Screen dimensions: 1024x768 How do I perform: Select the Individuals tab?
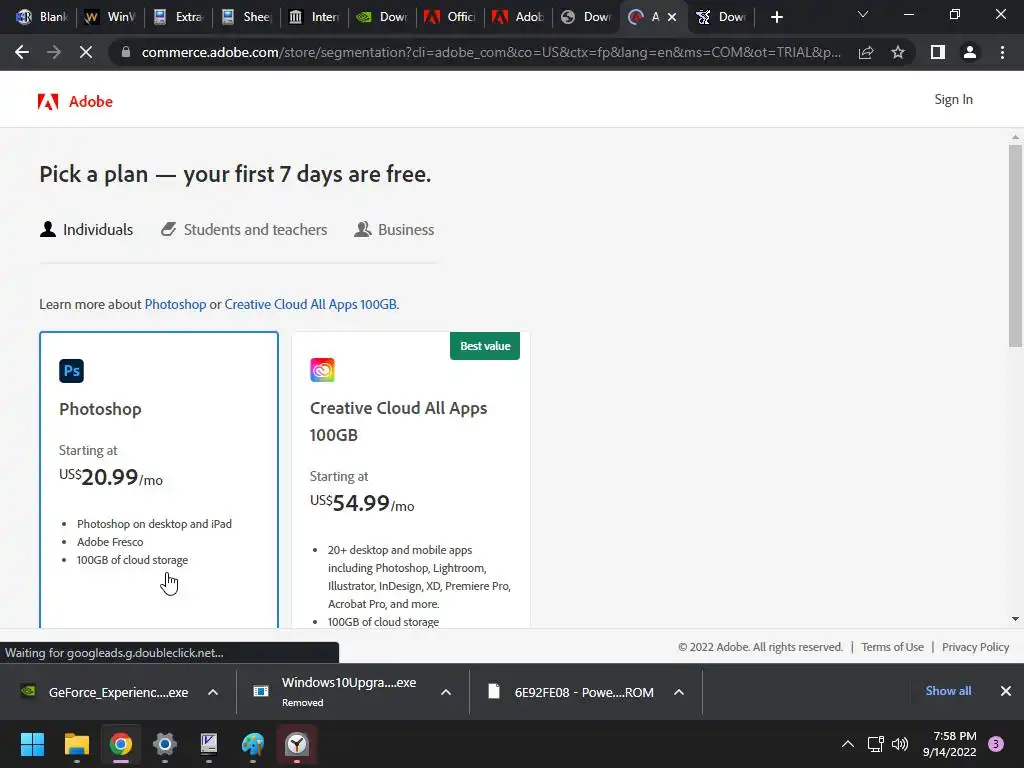pyautogui.click(x=86, y=230)
